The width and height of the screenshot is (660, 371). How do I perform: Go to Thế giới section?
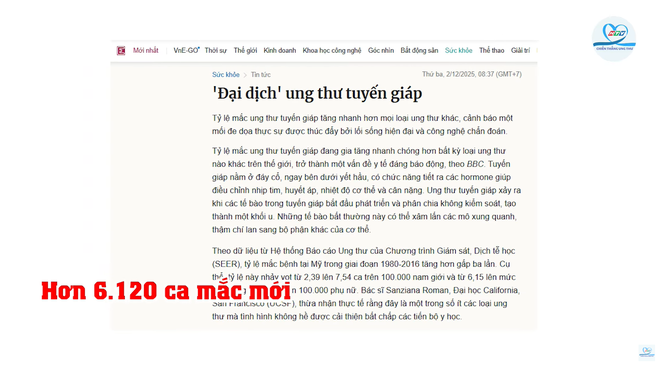coord(245,51)
